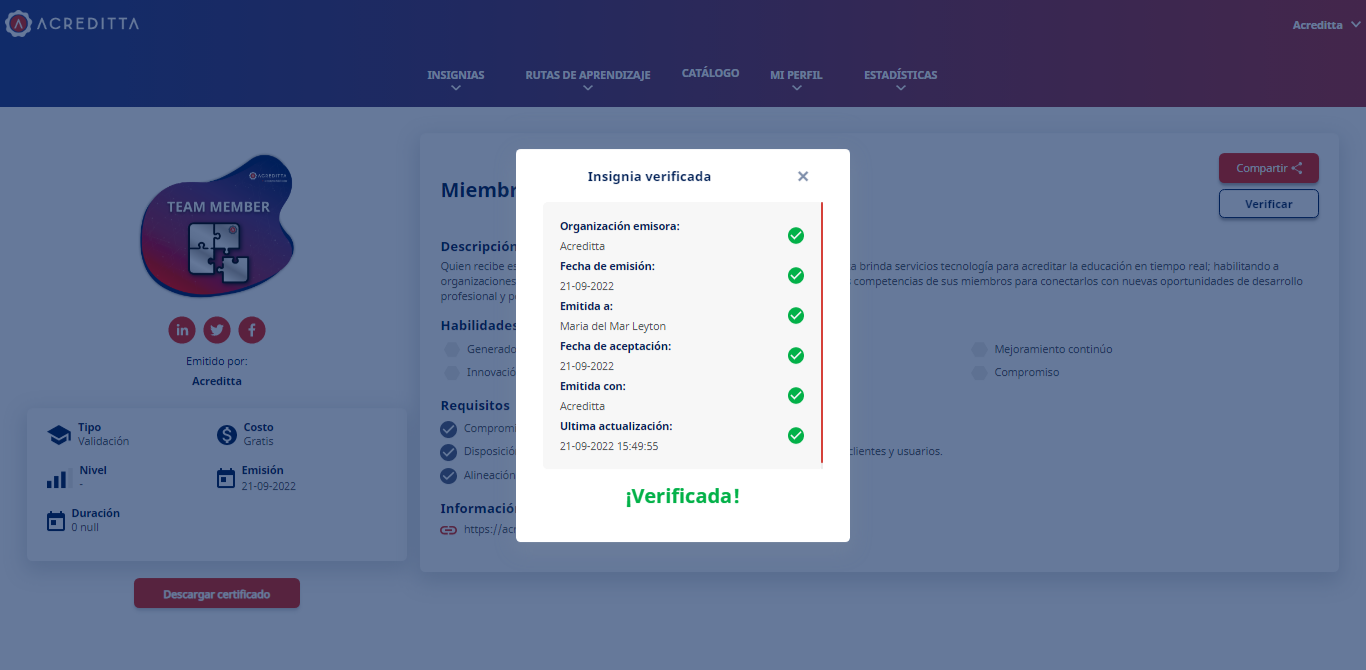The height and width of the screenshot is (670, 1366).
Task: Expand the Rutas de Aprendizaje menu
Action: click(x=588, y=80)
